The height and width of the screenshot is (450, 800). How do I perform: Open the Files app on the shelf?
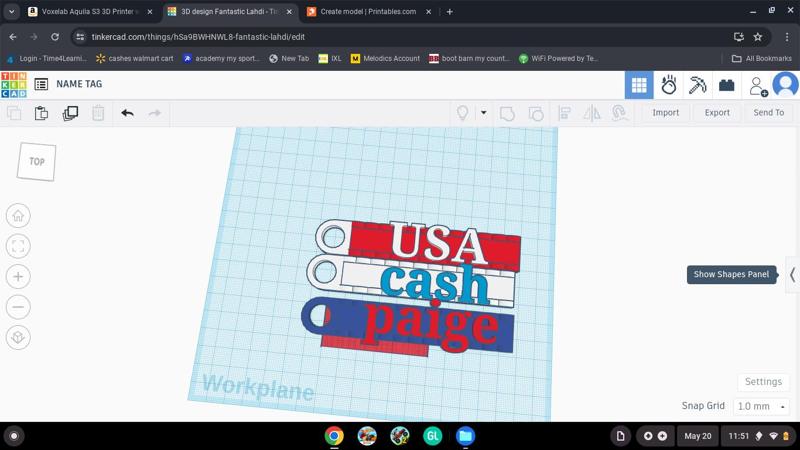point(465,436)
